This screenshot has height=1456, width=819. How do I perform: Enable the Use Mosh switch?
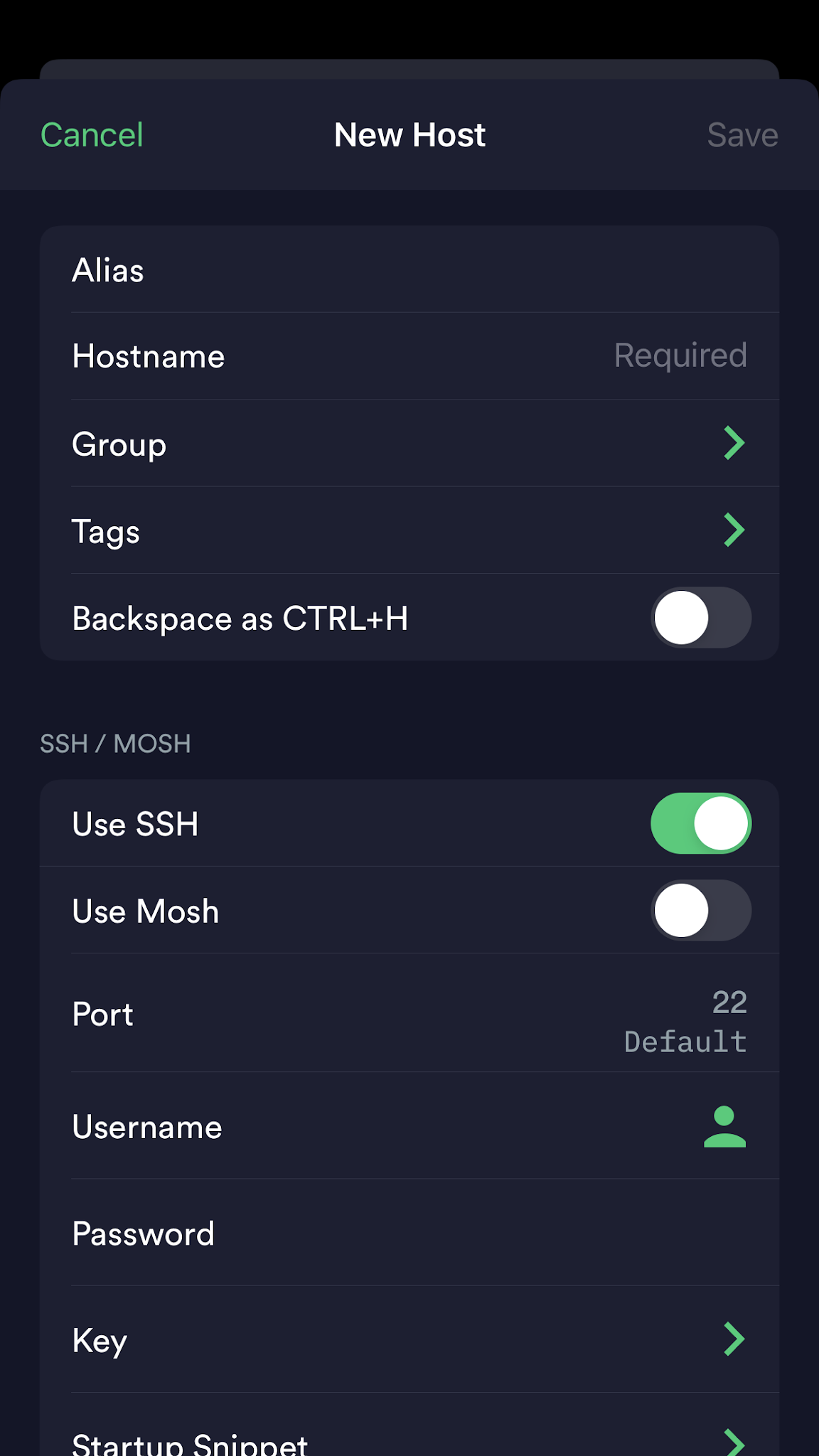click(701, 911)
